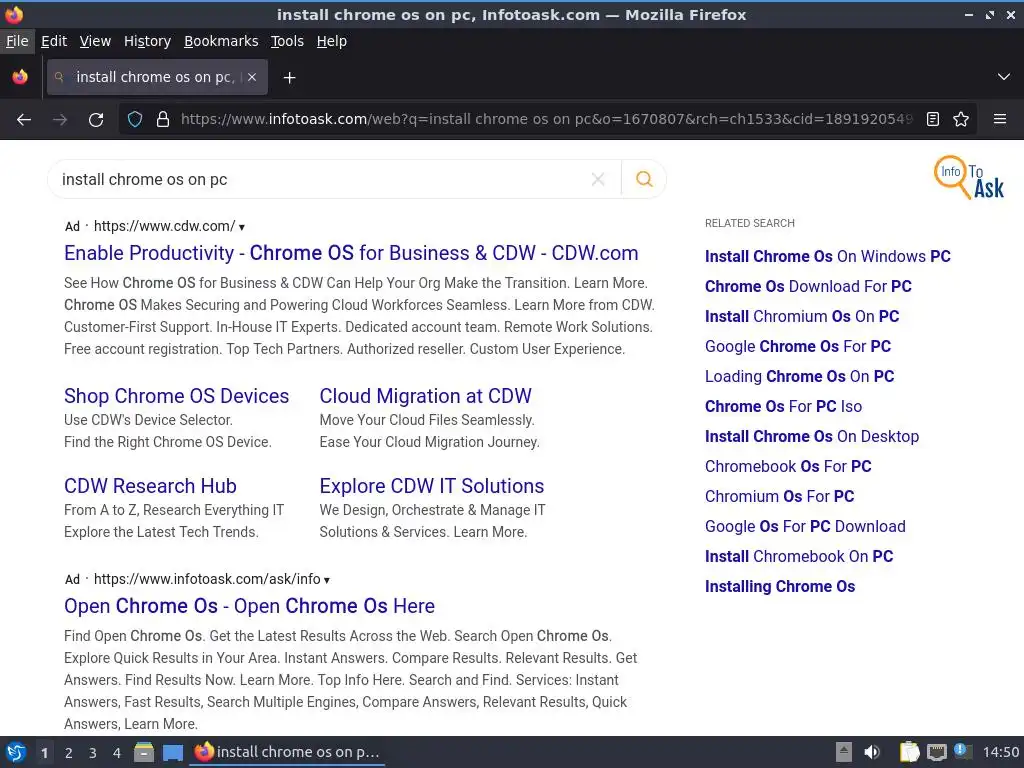
Task: Search Chrome Os For PC Iso
Action: click(x=783, y=407)
